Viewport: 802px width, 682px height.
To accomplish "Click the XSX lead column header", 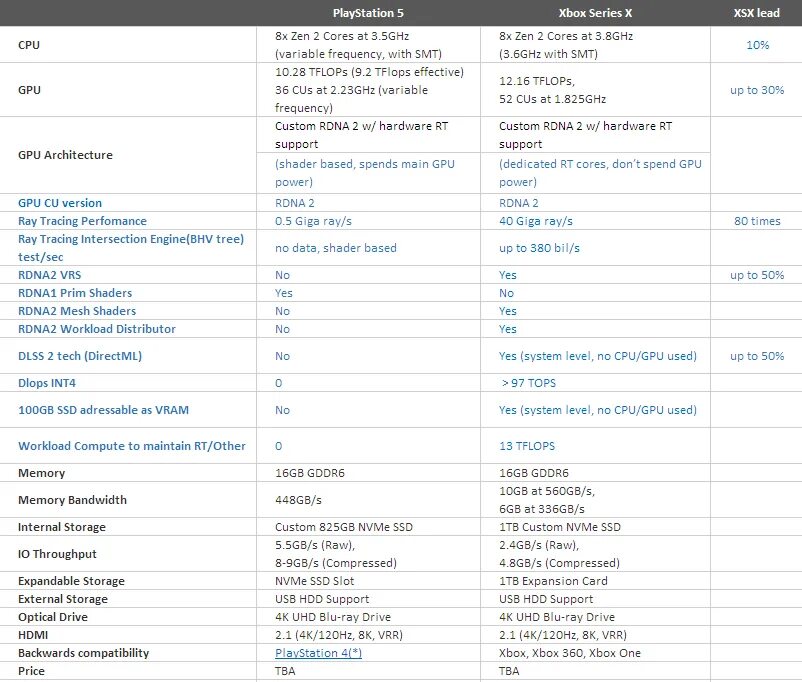I will 757,13.
